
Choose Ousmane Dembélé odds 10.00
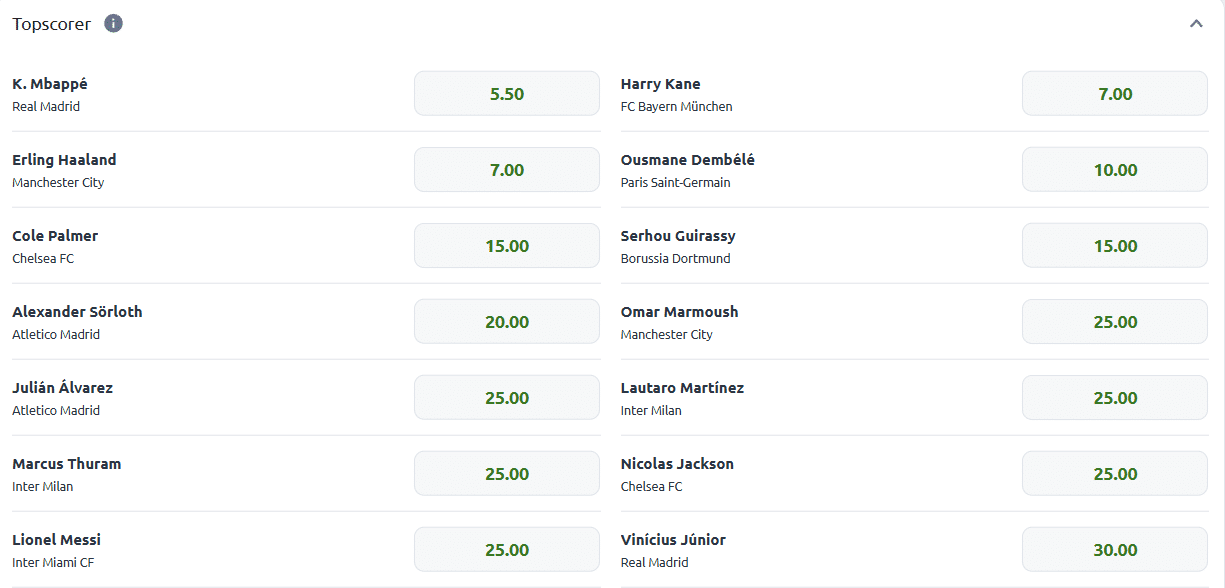point(1115,170)
